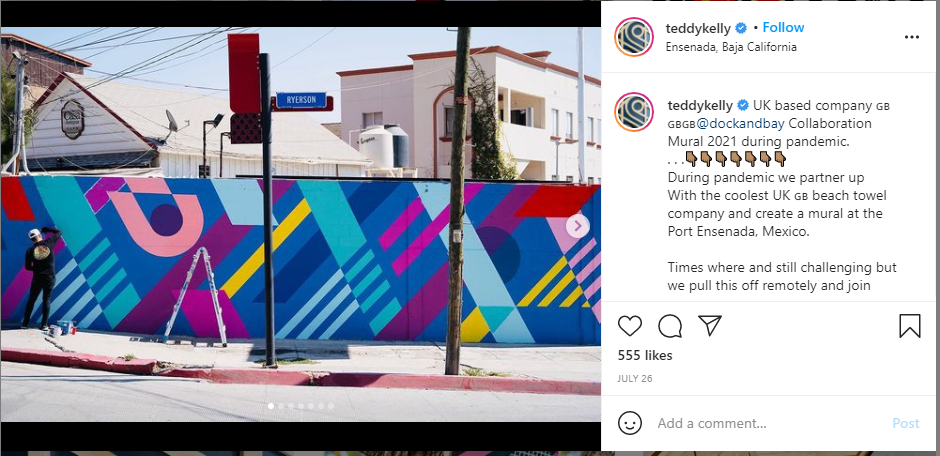Open Ensenada, Baja California location link
940x456 pixels.
(x=731, y=47)
